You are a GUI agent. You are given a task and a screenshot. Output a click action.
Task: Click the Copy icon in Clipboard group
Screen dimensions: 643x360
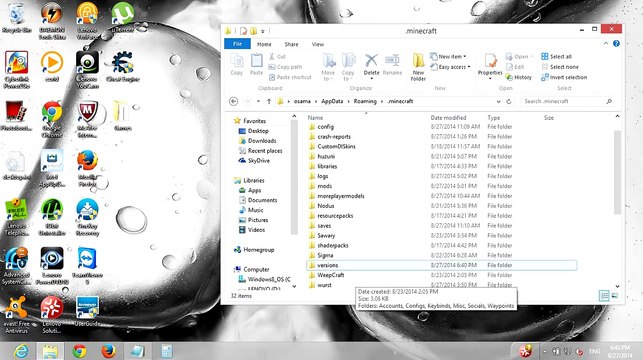(x=237, y=61)
